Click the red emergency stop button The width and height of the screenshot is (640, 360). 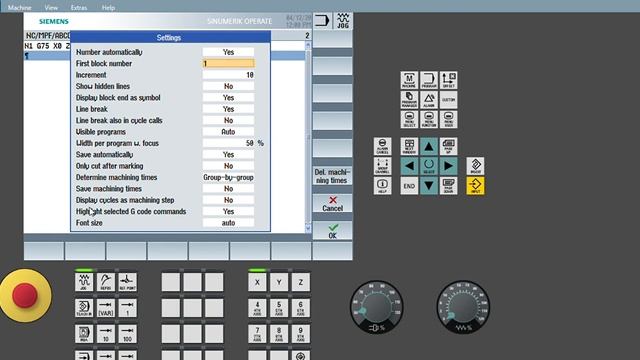click(x=25, y=295)
